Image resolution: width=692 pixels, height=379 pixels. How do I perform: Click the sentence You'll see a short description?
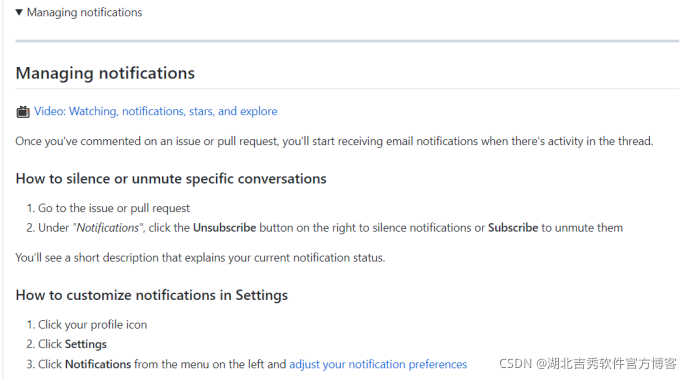(x=200, y=258)
